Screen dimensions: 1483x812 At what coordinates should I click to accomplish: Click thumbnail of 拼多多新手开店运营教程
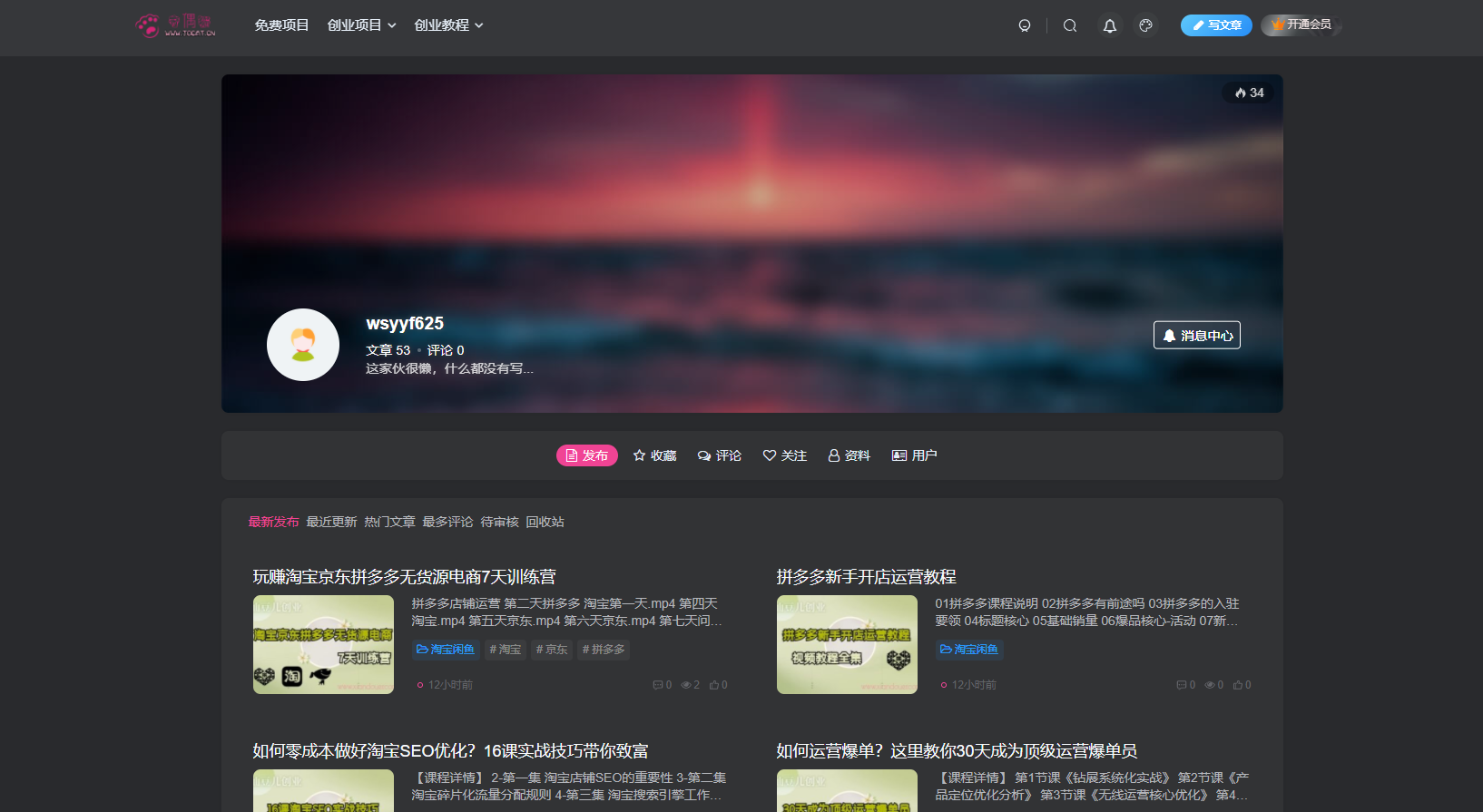coord(847,644)
